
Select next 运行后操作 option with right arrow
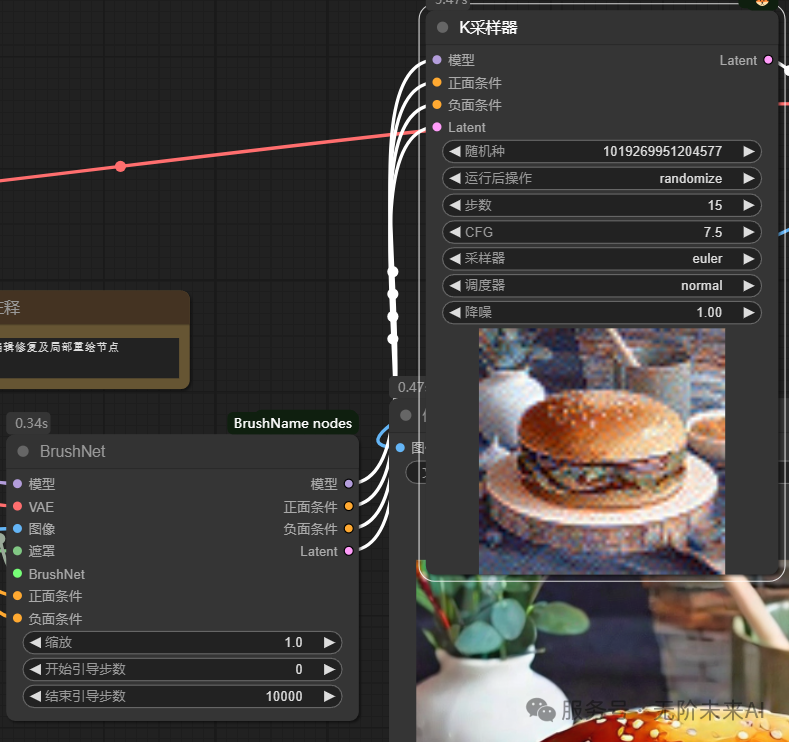tap(749, 178)
